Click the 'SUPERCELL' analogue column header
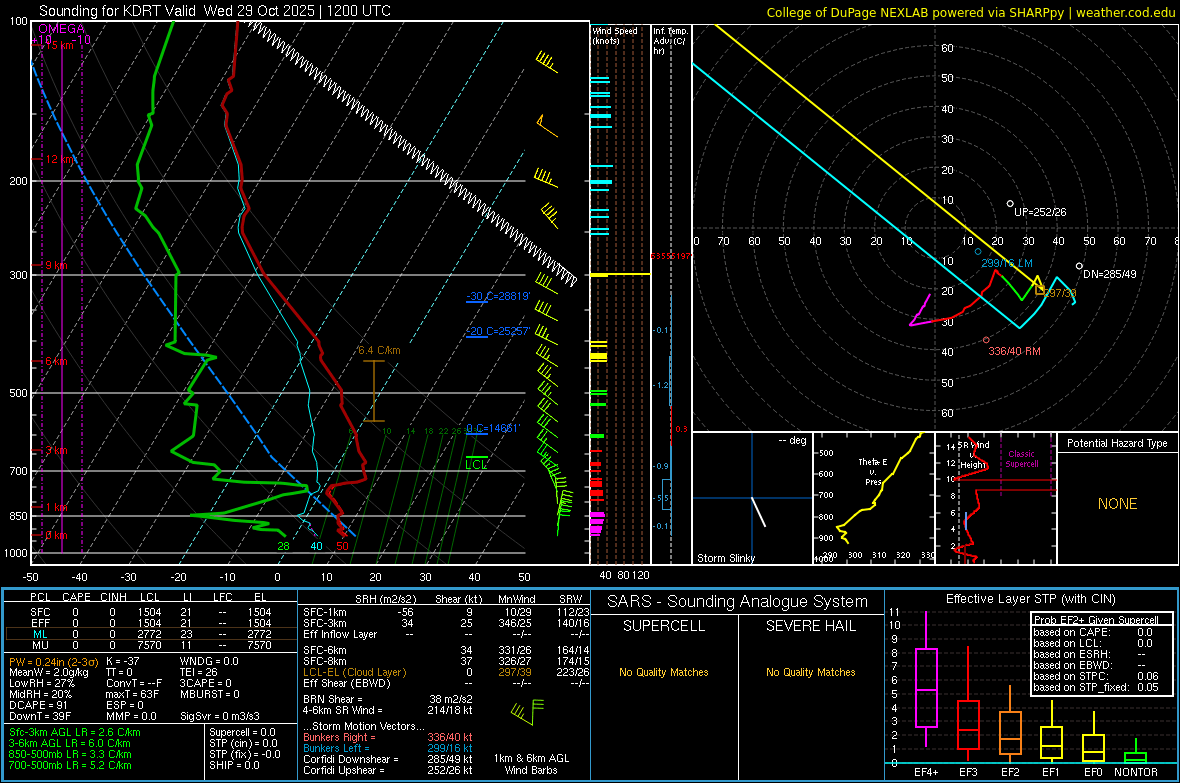This screenshot has height=783, width=1180. click(x=664, y=626)
